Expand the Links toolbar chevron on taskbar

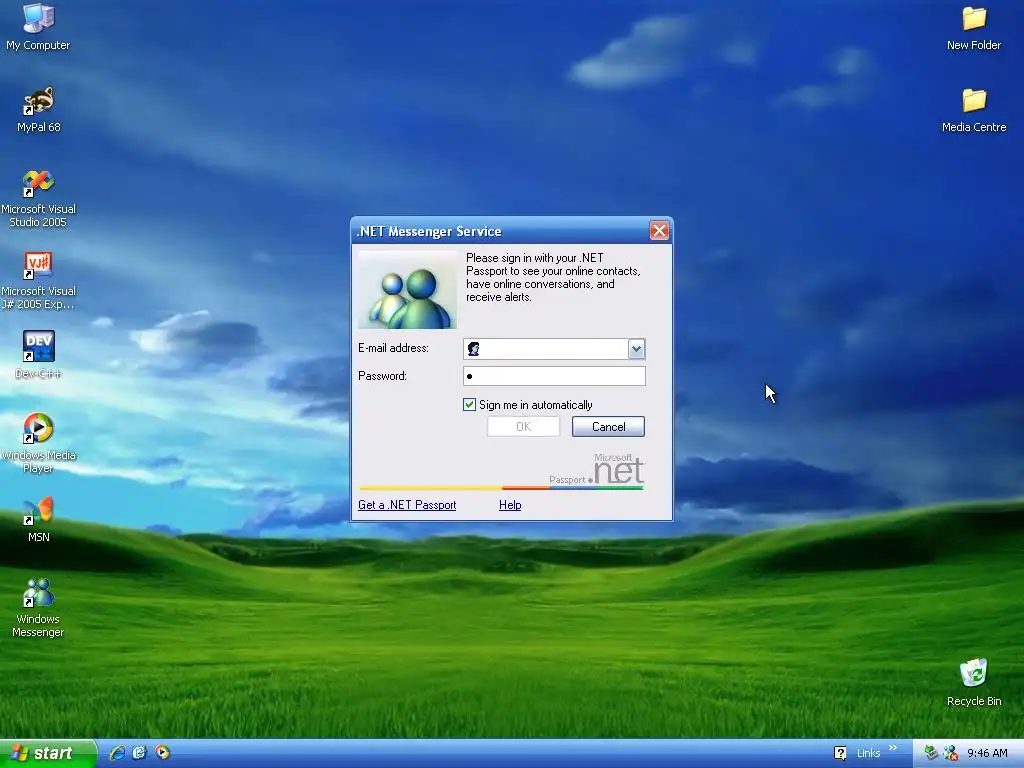(893, 748)
